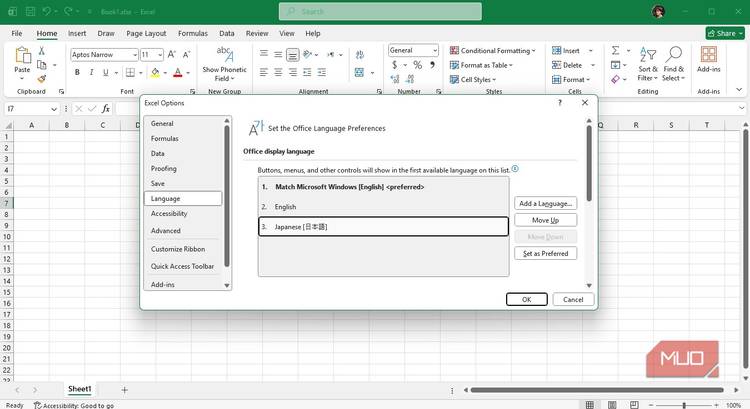Click the Search box in title bar
Viewport: 750px width, 409px height.
pyautogui.click(x=380, y=11)
